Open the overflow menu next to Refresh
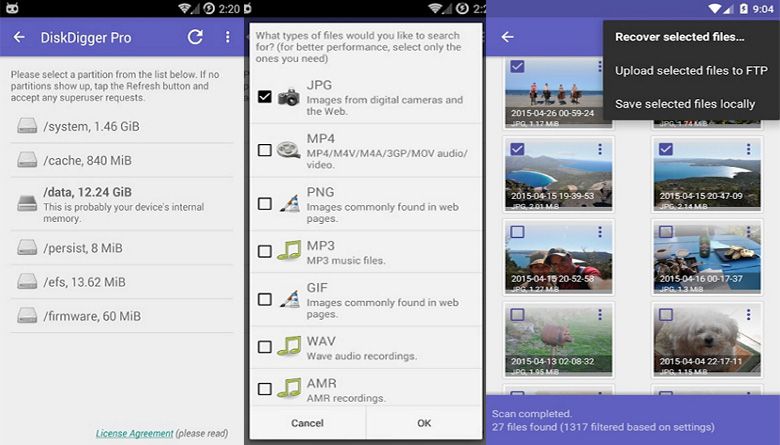 tap(227, 37)
